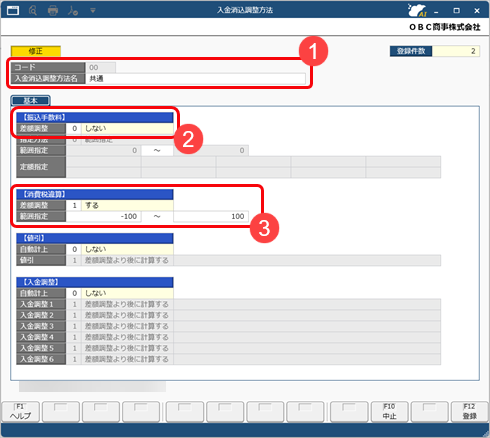
Task: Expand the title bar dropdown arrow
Action: 93,11
